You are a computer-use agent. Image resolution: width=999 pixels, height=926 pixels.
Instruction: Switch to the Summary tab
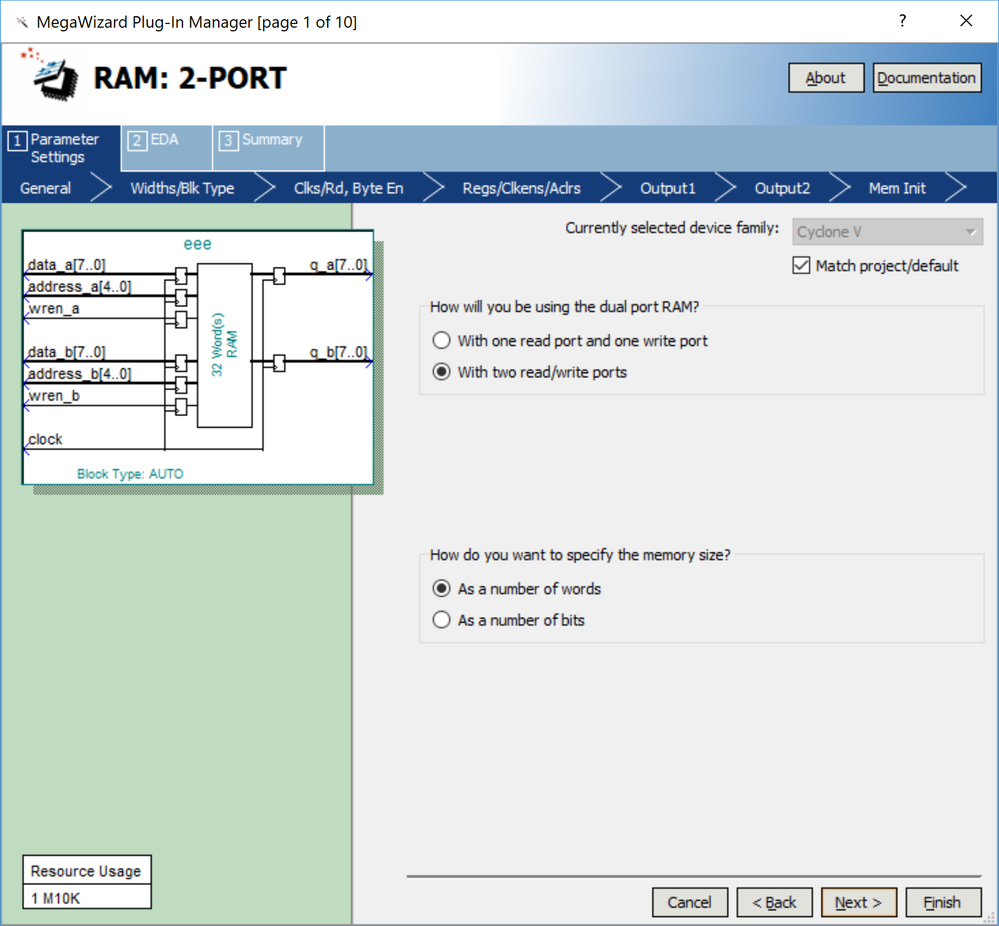[x=268, y=148]
